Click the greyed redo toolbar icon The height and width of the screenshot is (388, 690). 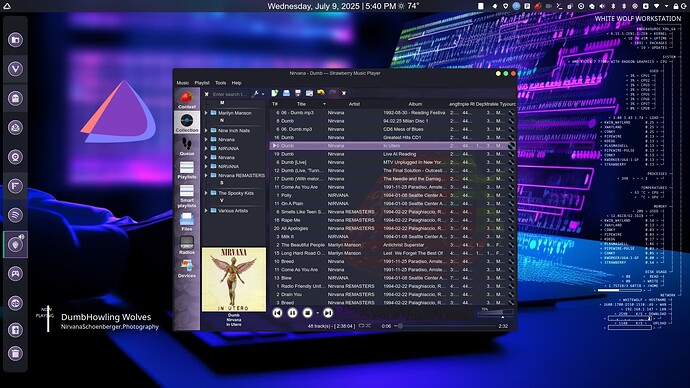[x=333, y=93]
